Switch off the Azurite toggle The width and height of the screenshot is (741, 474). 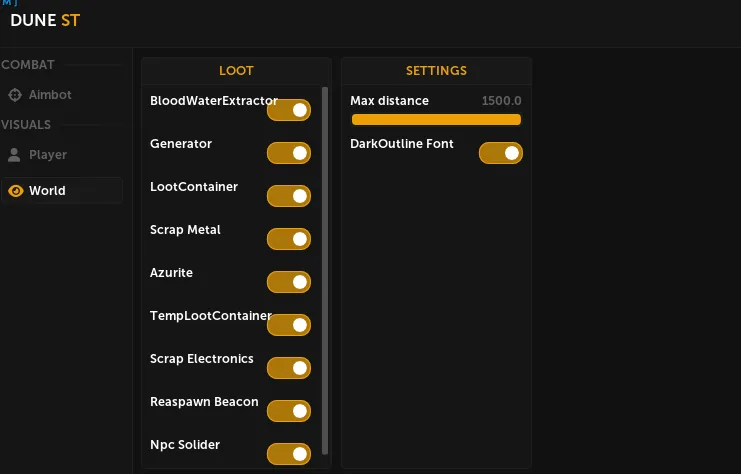click(289, 282)
